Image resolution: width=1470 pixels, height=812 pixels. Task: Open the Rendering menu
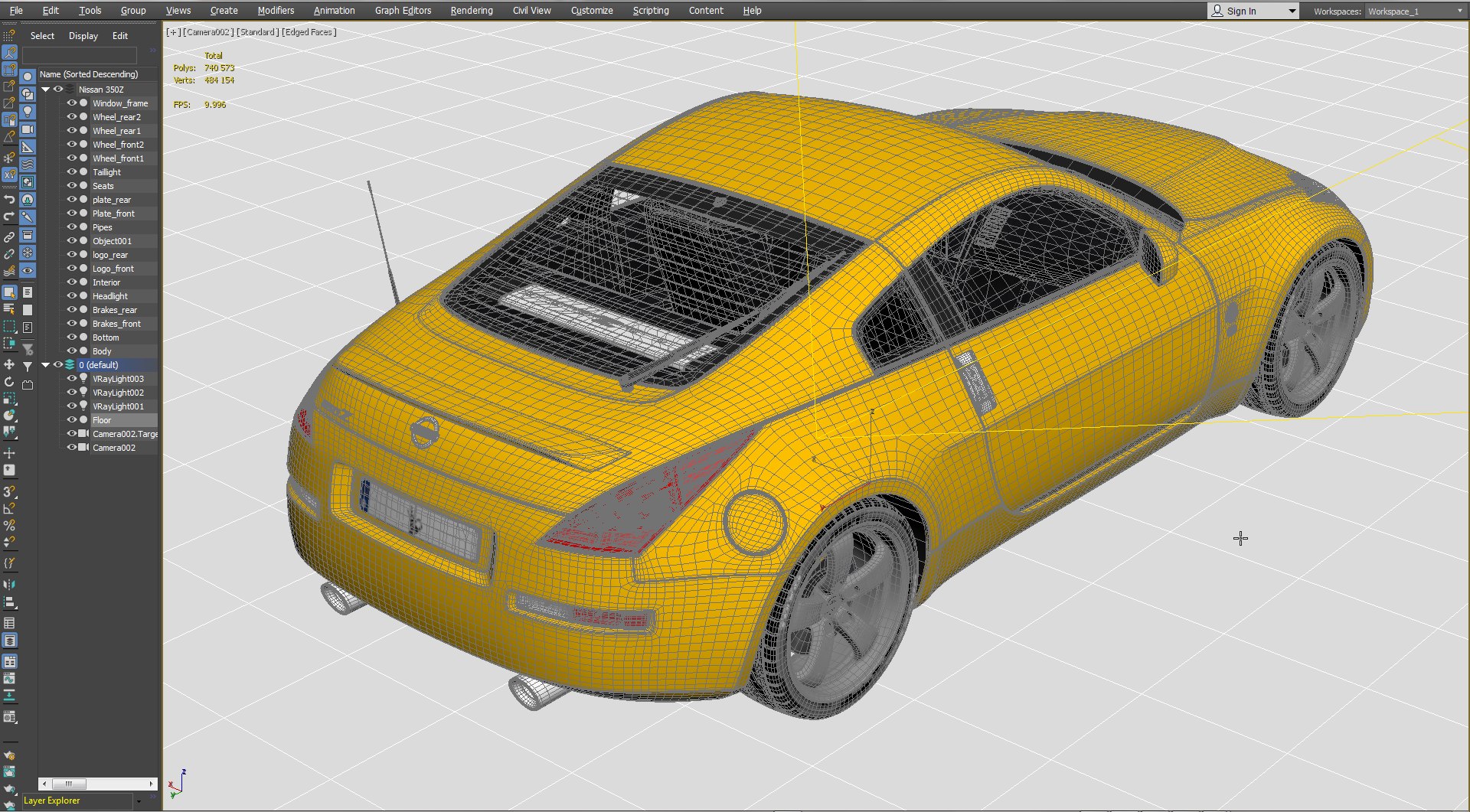pyautogui.click(x=472, y=11)
